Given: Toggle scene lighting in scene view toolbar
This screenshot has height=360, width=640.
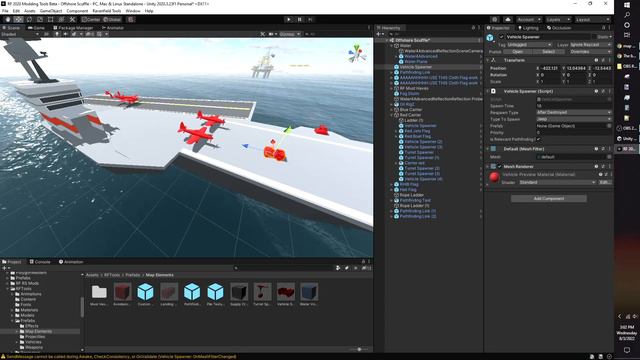Looking at the screenshot, I should (56, 34).
